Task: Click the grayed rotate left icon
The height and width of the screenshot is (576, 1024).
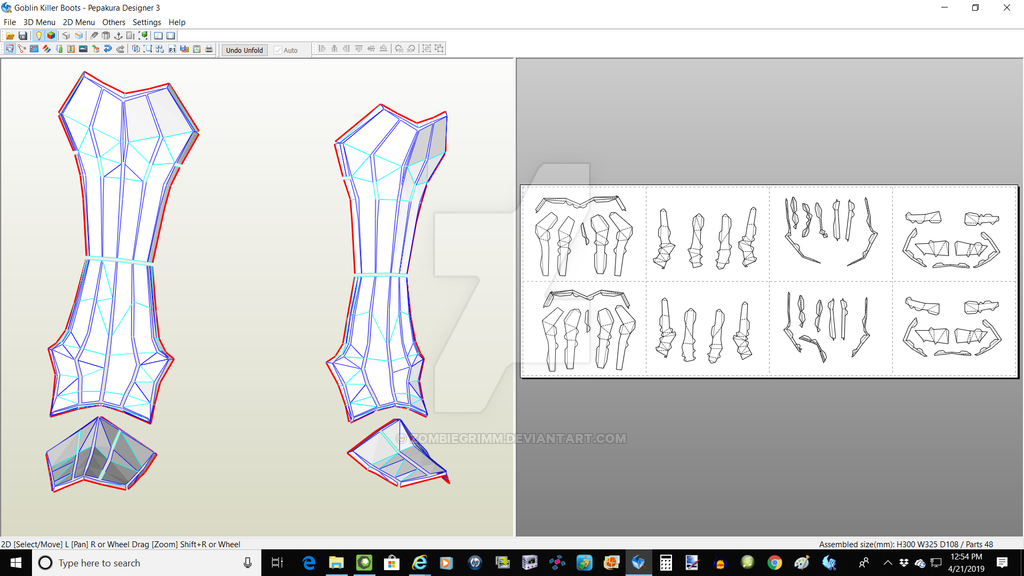Action: click(399, 49)
